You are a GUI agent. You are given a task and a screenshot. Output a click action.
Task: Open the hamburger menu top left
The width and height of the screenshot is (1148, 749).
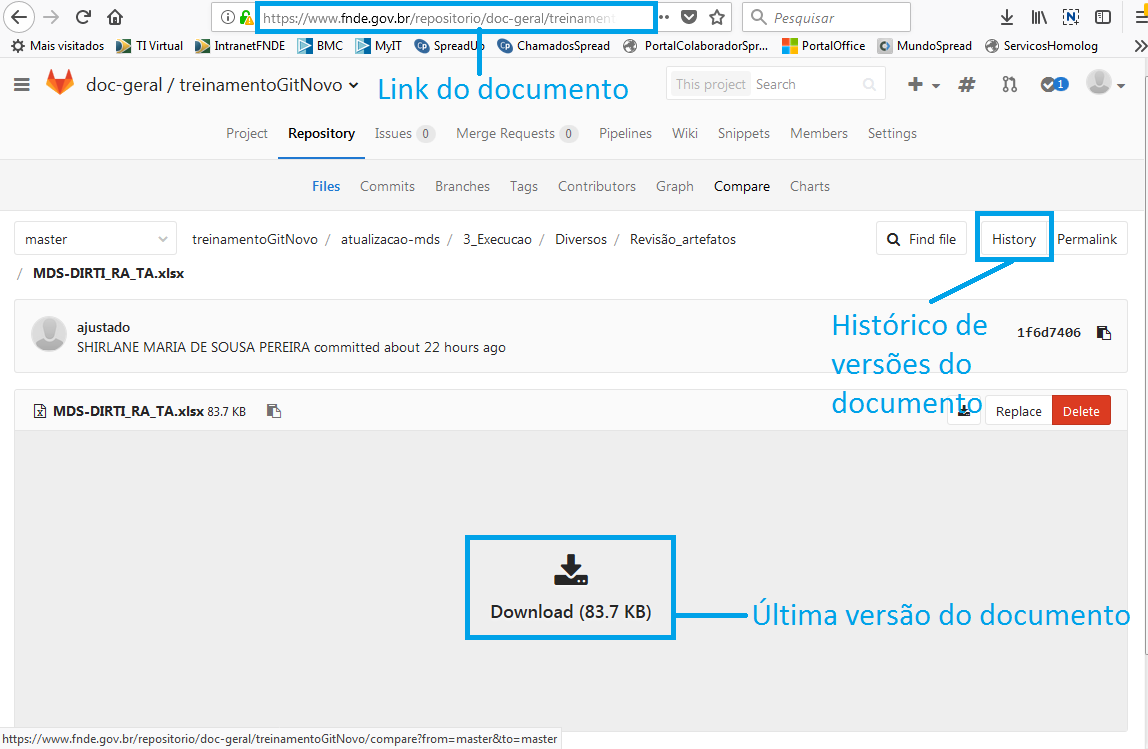21,84
